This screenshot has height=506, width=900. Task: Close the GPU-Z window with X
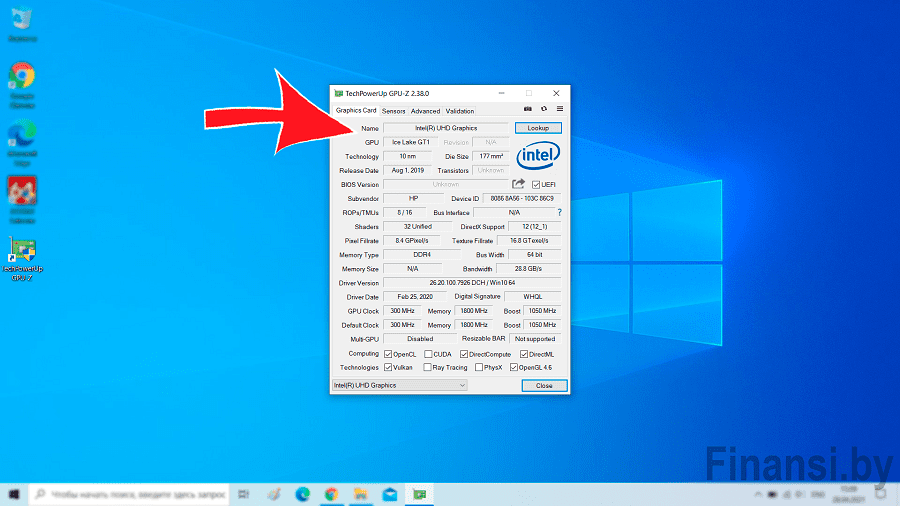pos(556,94)
